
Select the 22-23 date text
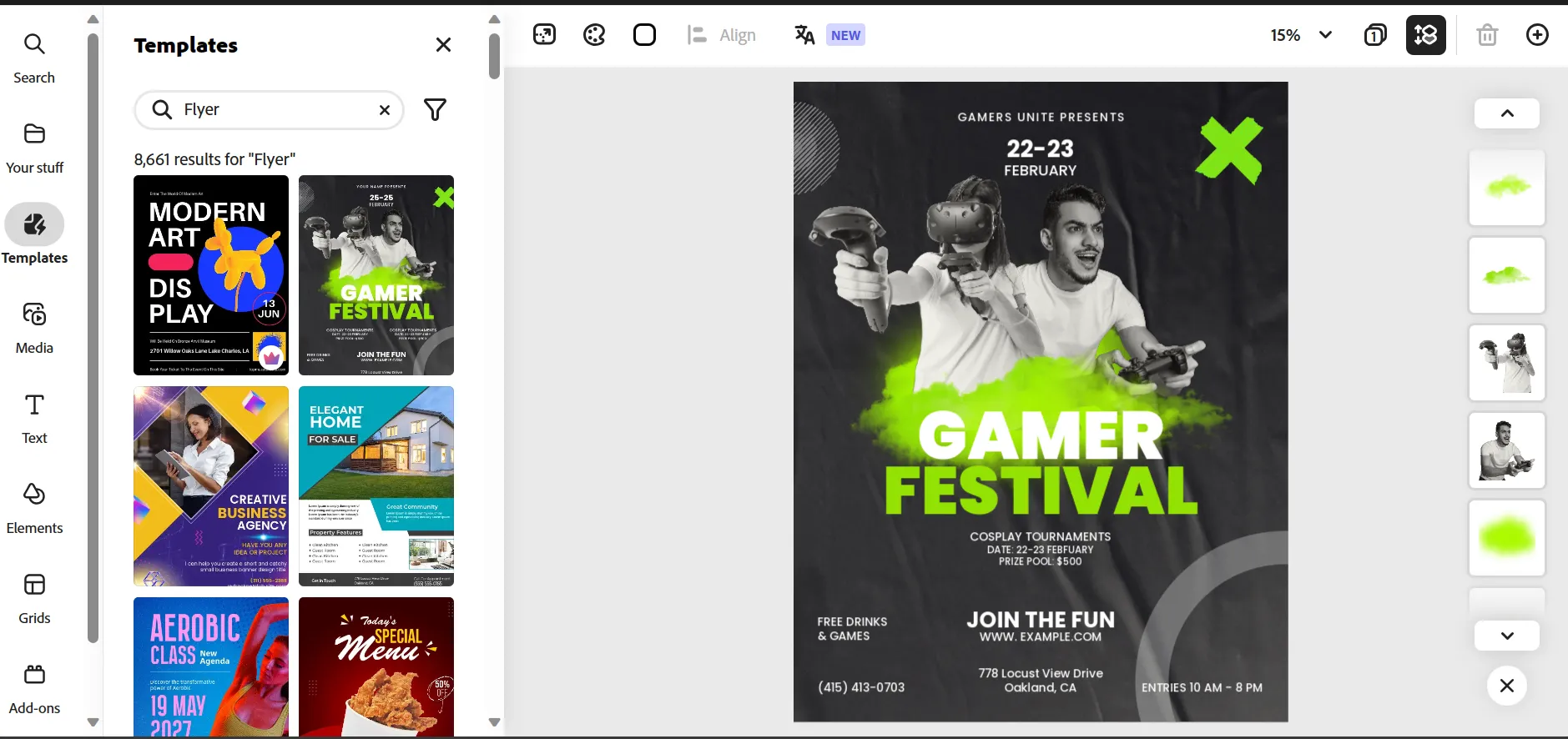[x=1040, y=148]
